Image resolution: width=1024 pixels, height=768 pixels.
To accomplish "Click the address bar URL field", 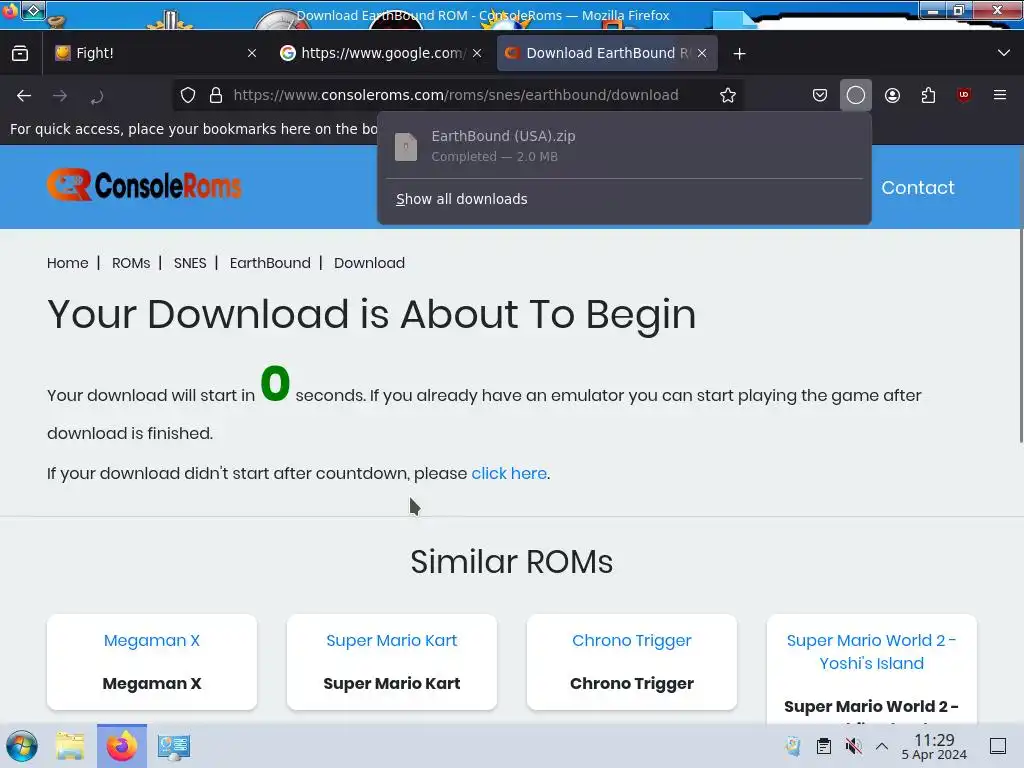I will click(456, 95).
